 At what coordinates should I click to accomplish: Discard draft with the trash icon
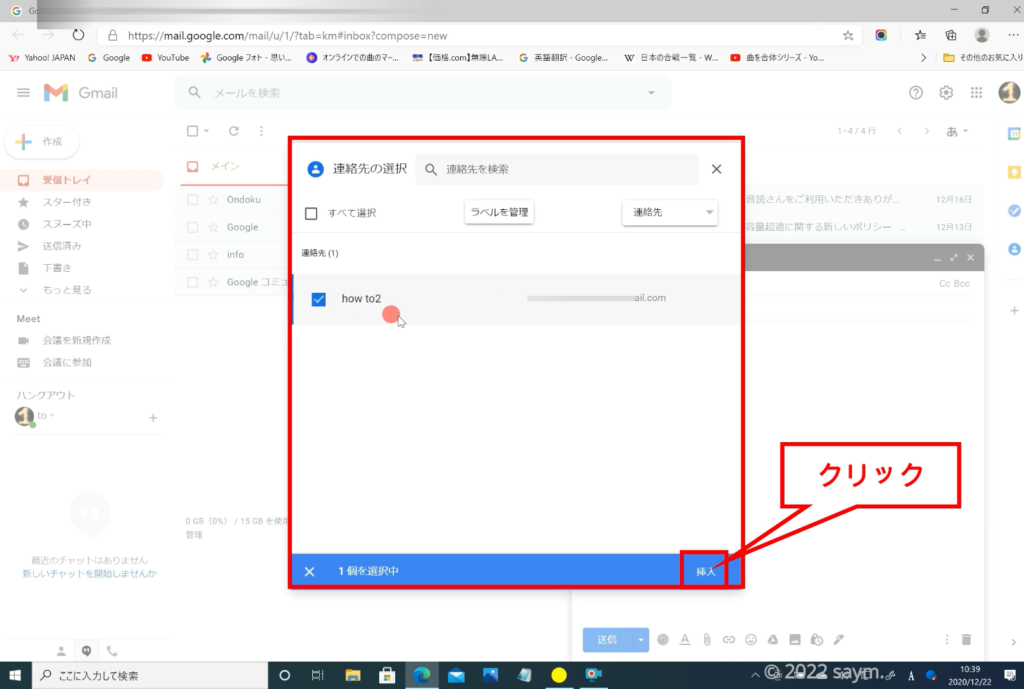tap(966, 639)
